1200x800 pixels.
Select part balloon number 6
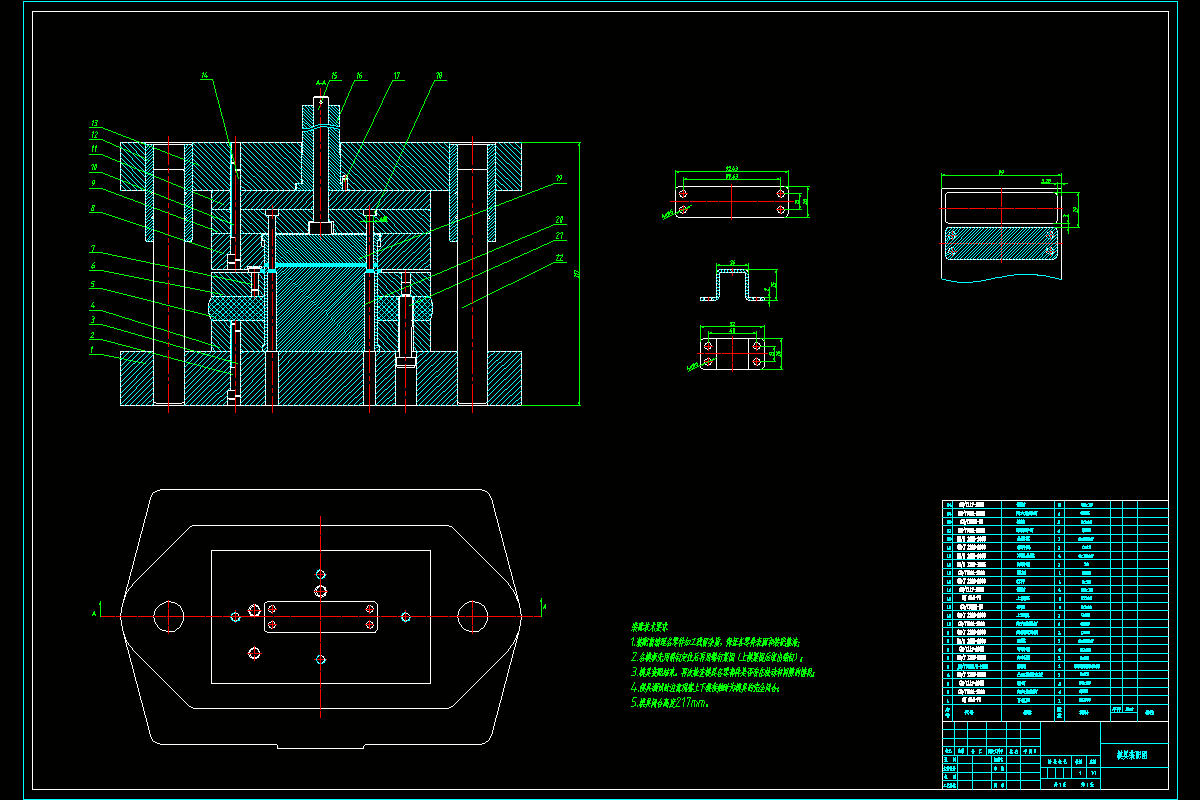point(92,266)
